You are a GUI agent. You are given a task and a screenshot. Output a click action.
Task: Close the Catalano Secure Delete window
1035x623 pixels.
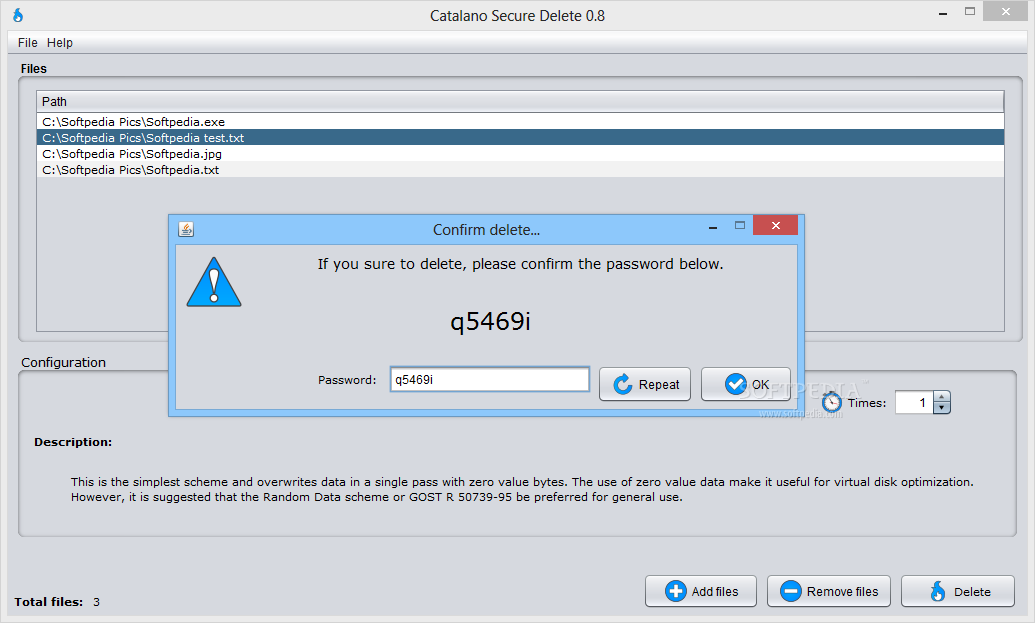[1005, 11]
